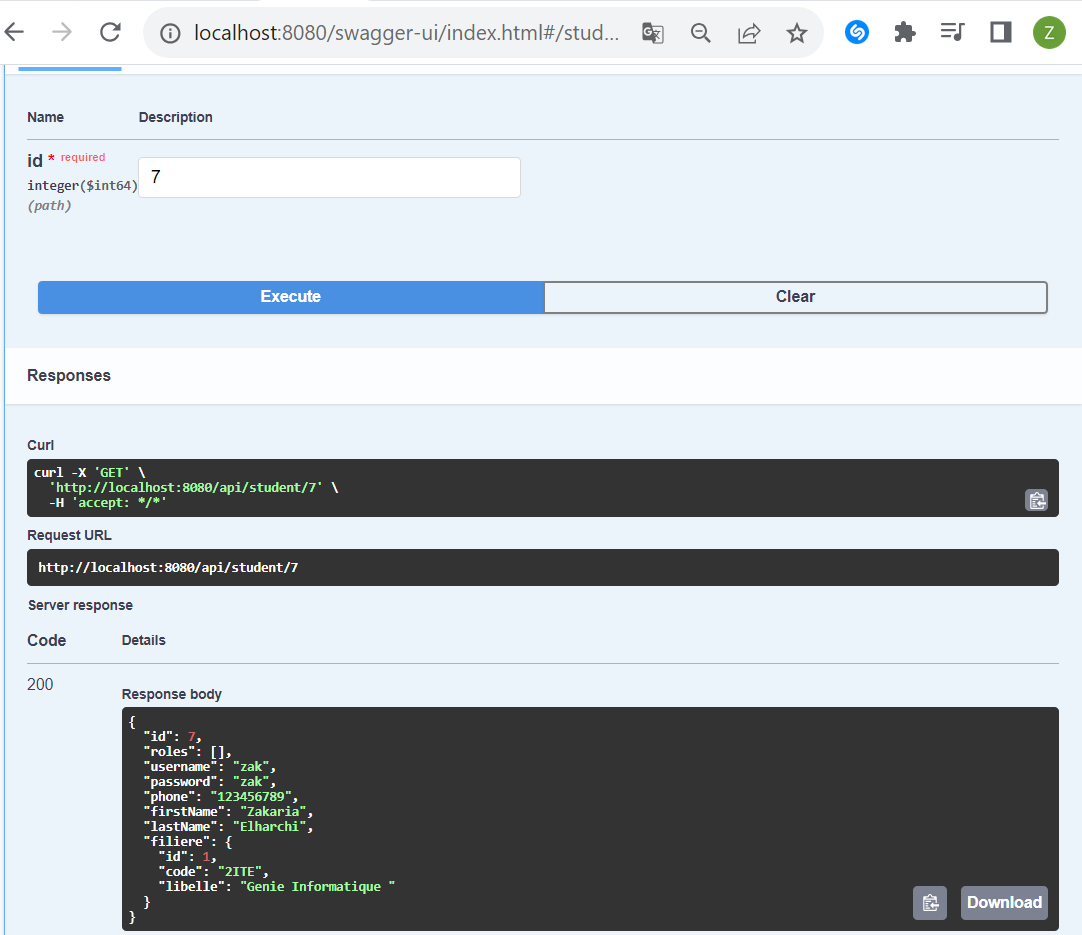This screenshot has width=1082, height=935.
Task: View site information for localhost
Action: pyautogui.click(x=169, y=31)
